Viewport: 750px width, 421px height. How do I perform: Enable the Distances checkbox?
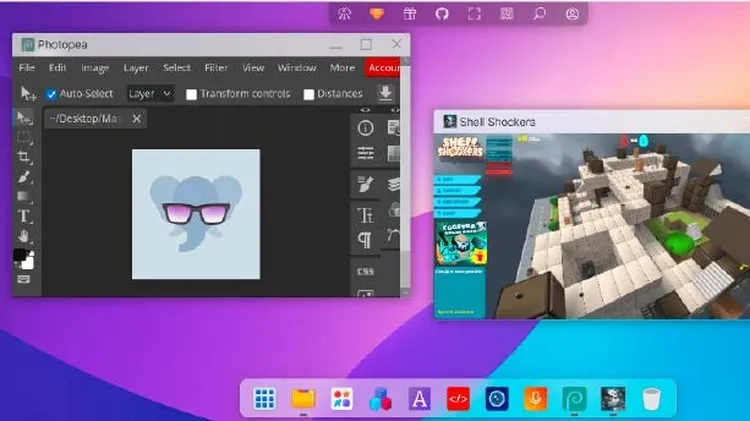coord(309,94)
